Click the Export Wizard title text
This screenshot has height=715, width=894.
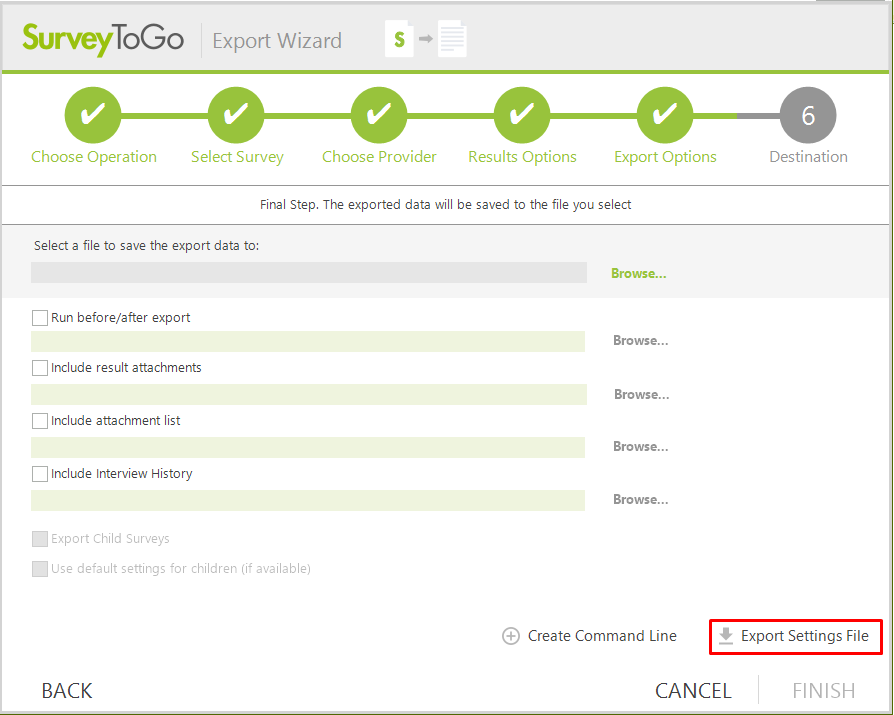pyautogui.click(x=277, y=41)
